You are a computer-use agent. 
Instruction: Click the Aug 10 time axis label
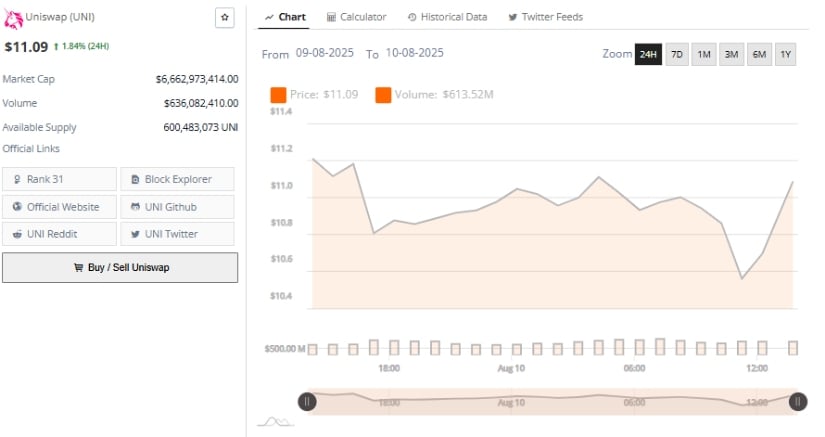(x=511, y=368)
